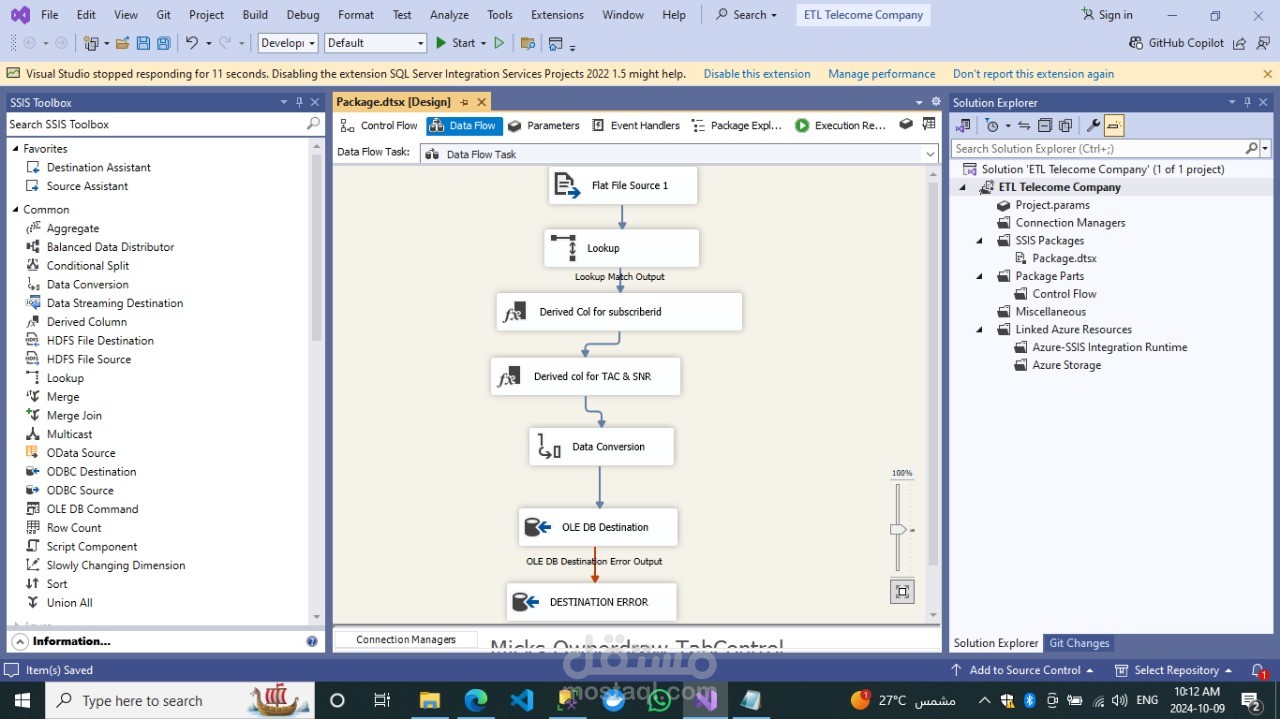Viewport: 1280px width, 719px height.
Task: Open the Extensions menu
Action: tap(557, 15)
